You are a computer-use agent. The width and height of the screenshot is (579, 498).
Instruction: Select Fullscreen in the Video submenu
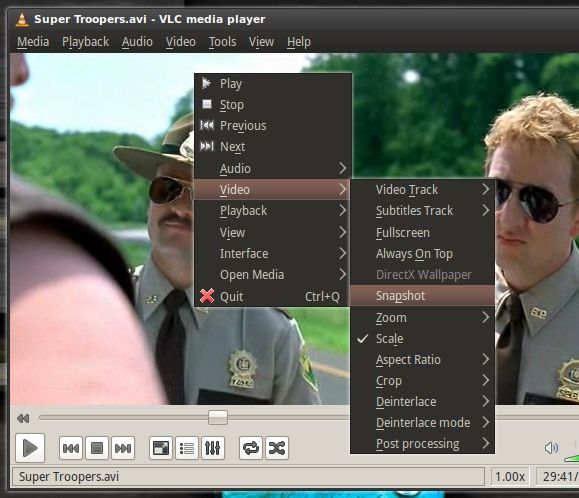point(422,233)
